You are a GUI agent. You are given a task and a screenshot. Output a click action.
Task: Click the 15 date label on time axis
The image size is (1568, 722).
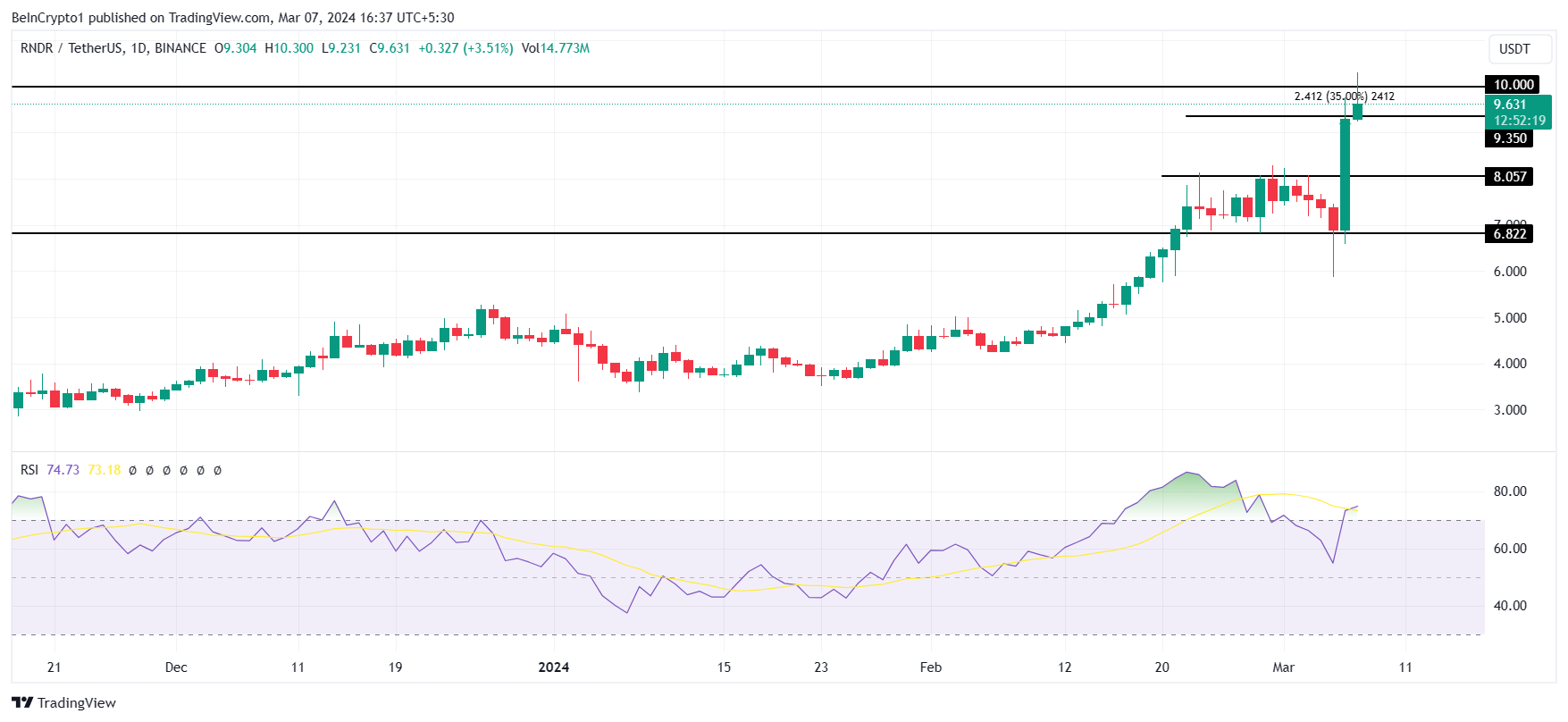click(x=724, y=667)
